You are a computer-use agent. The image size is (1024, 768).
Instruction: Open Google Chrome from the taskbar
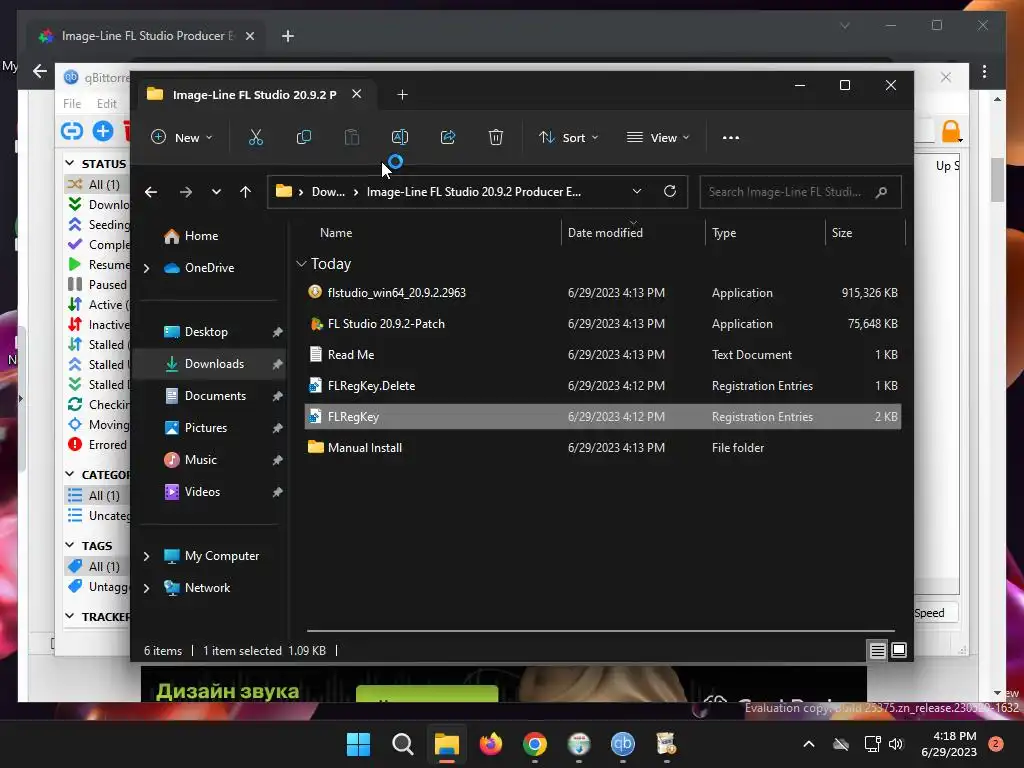535,744
